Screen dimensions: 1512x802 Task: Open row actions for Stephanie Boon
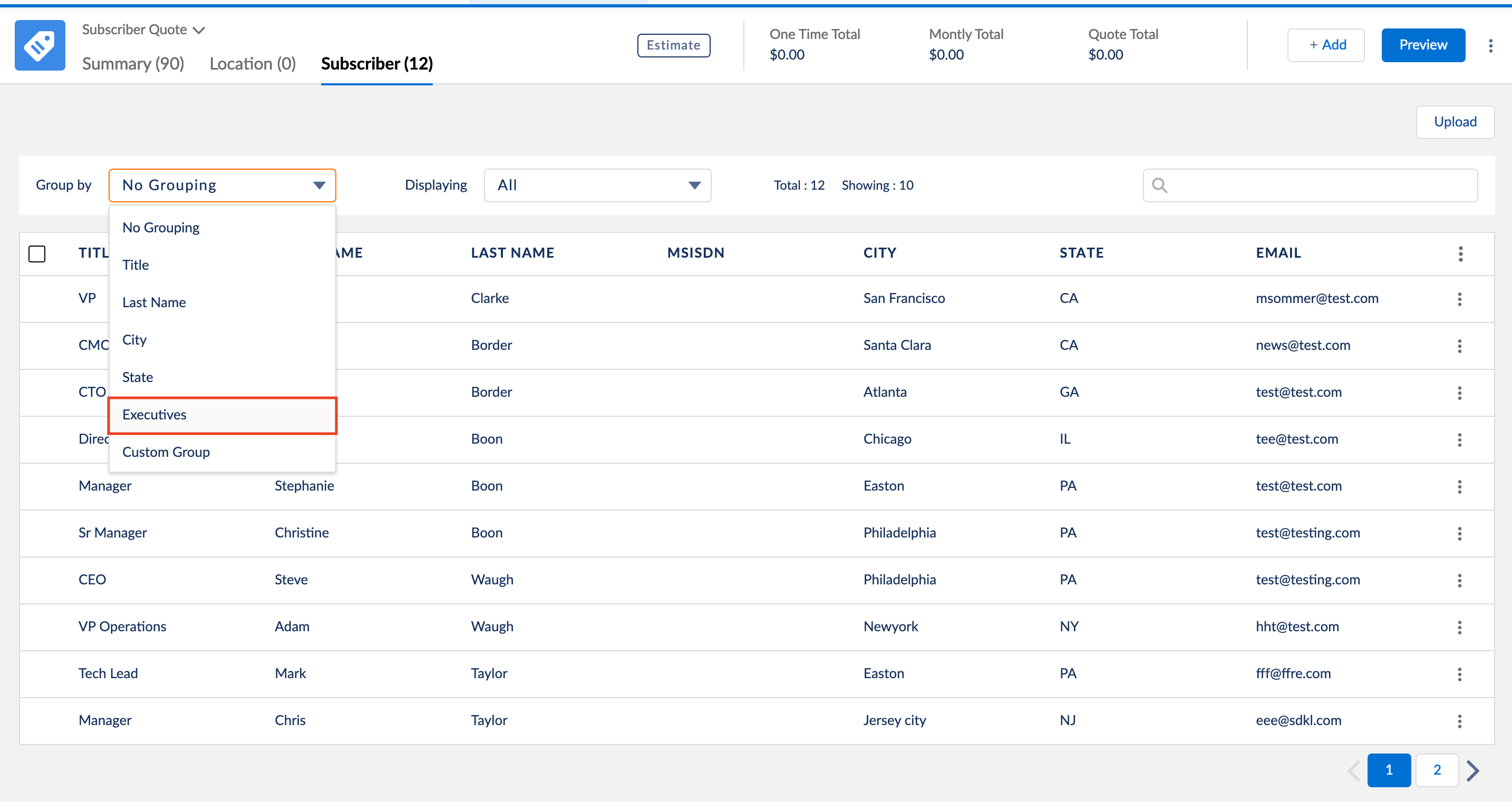pos(1459,486)
